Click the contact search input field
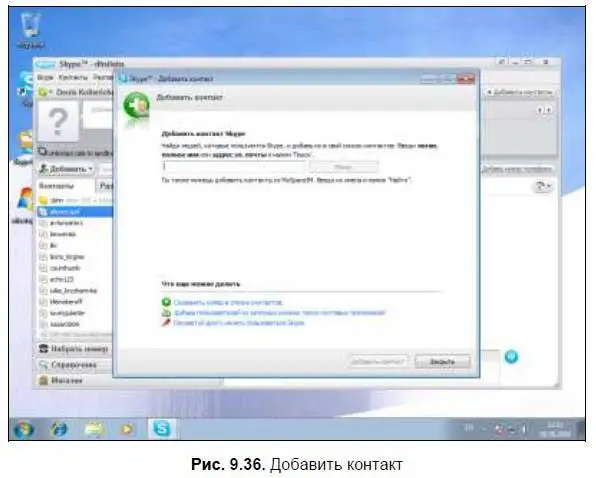Screen dimensions: 596x478 (234, 166)
